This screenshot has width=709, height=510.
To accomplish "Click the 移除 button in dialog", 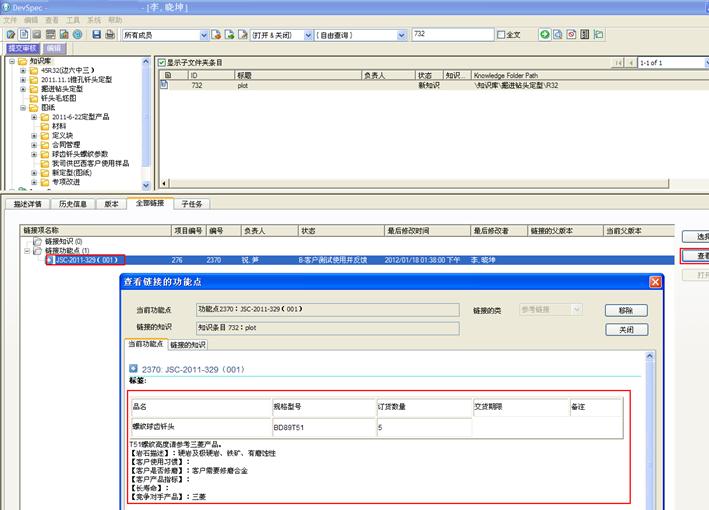I will tap(626, 310).
